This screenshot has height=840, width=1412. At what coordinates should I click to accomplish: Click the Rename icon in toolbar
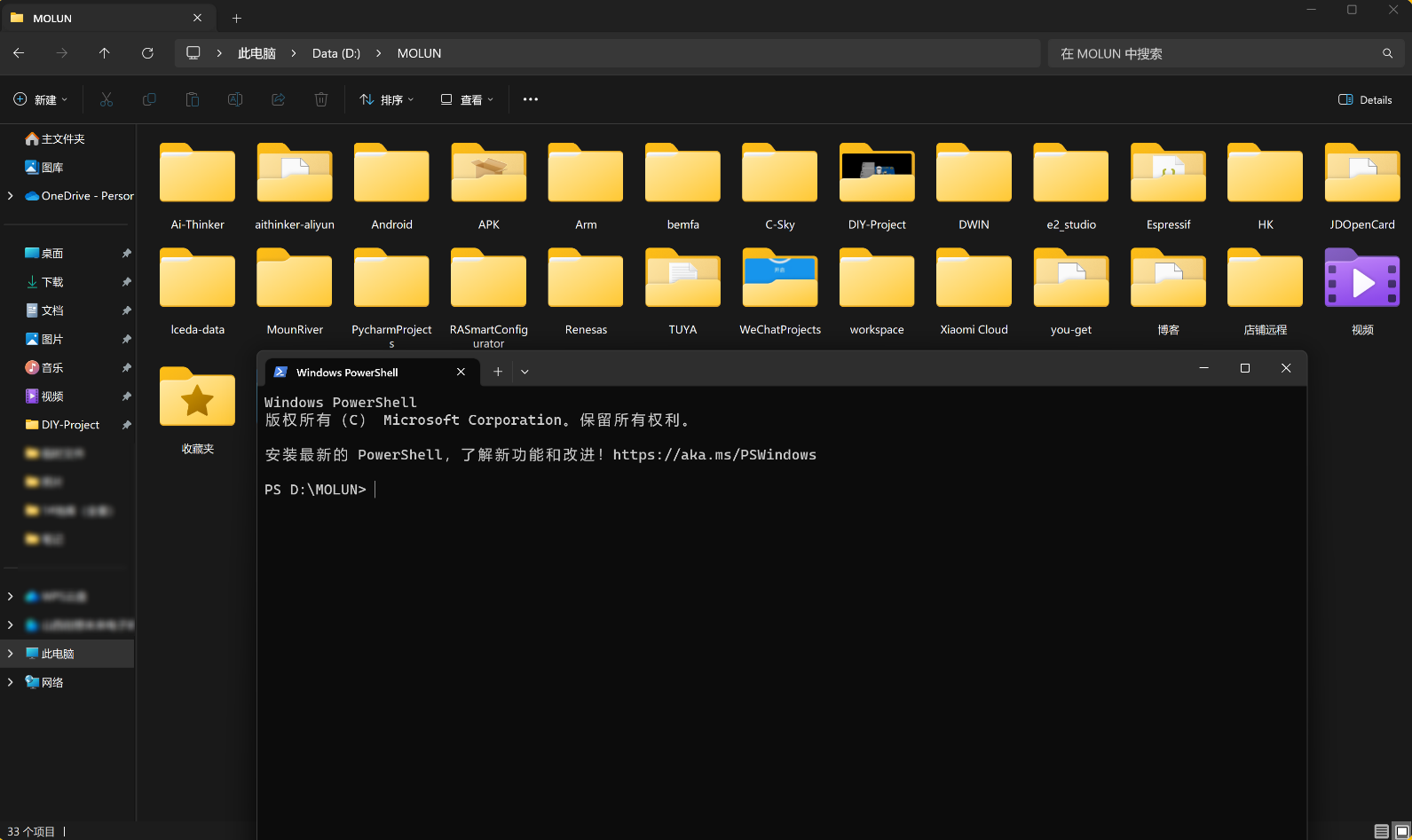(235, 99)
